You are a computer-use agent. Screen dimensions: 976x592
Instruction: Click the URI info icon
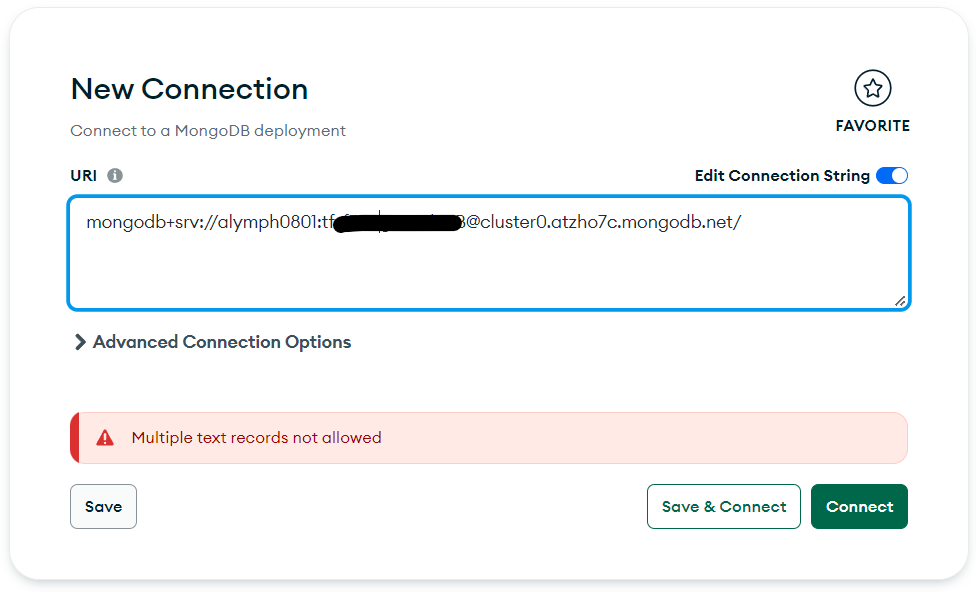[x=115, y=176]
